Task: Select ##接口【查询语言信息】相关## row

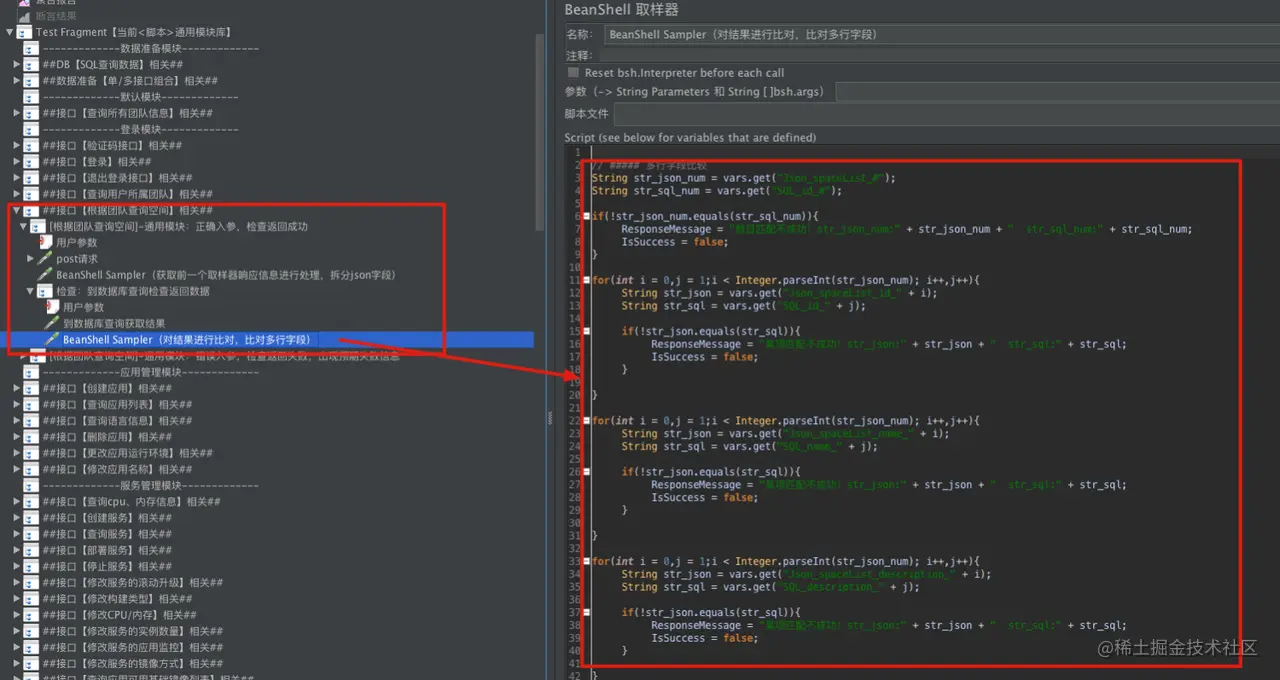Action: click(x=117, y=421)
